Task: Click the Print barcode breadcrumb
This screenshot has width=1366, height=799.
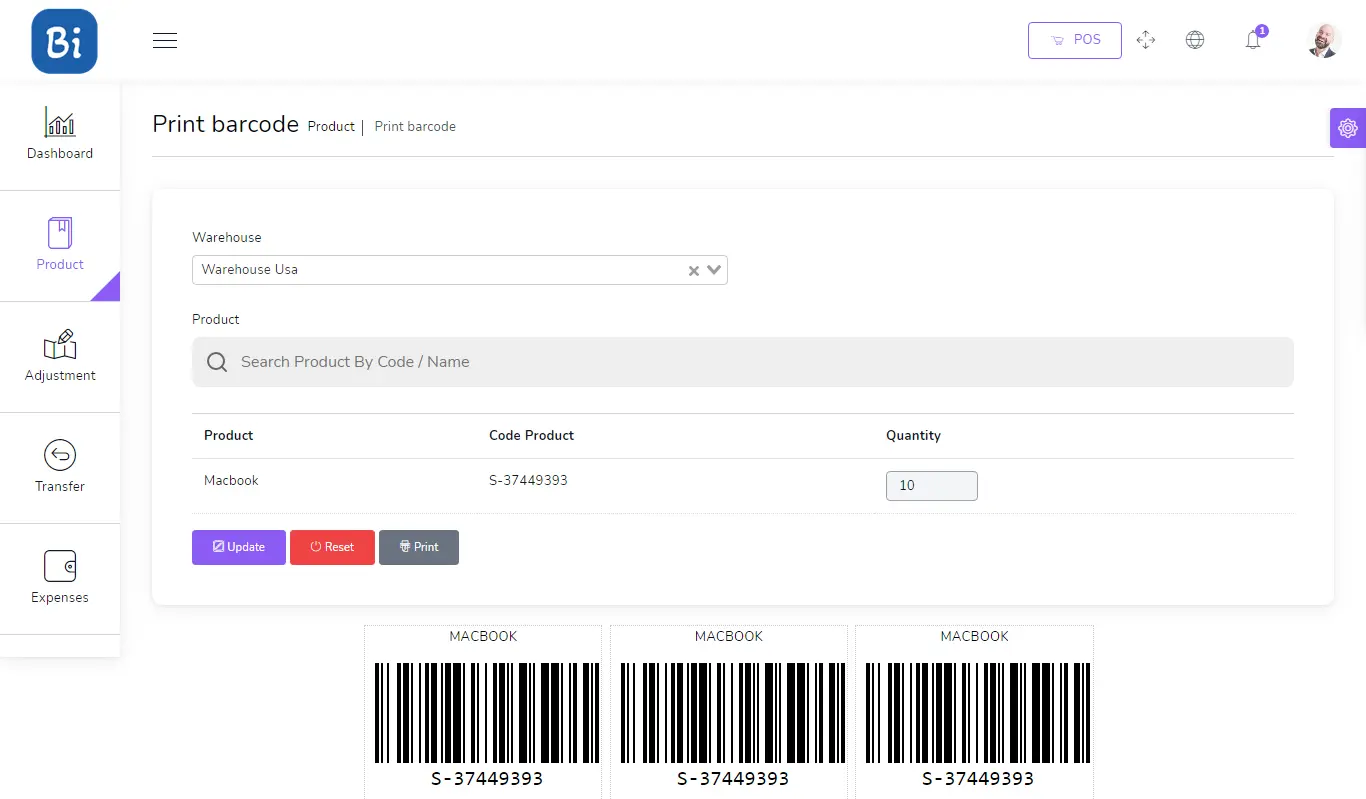Action: tap(415, 127)
